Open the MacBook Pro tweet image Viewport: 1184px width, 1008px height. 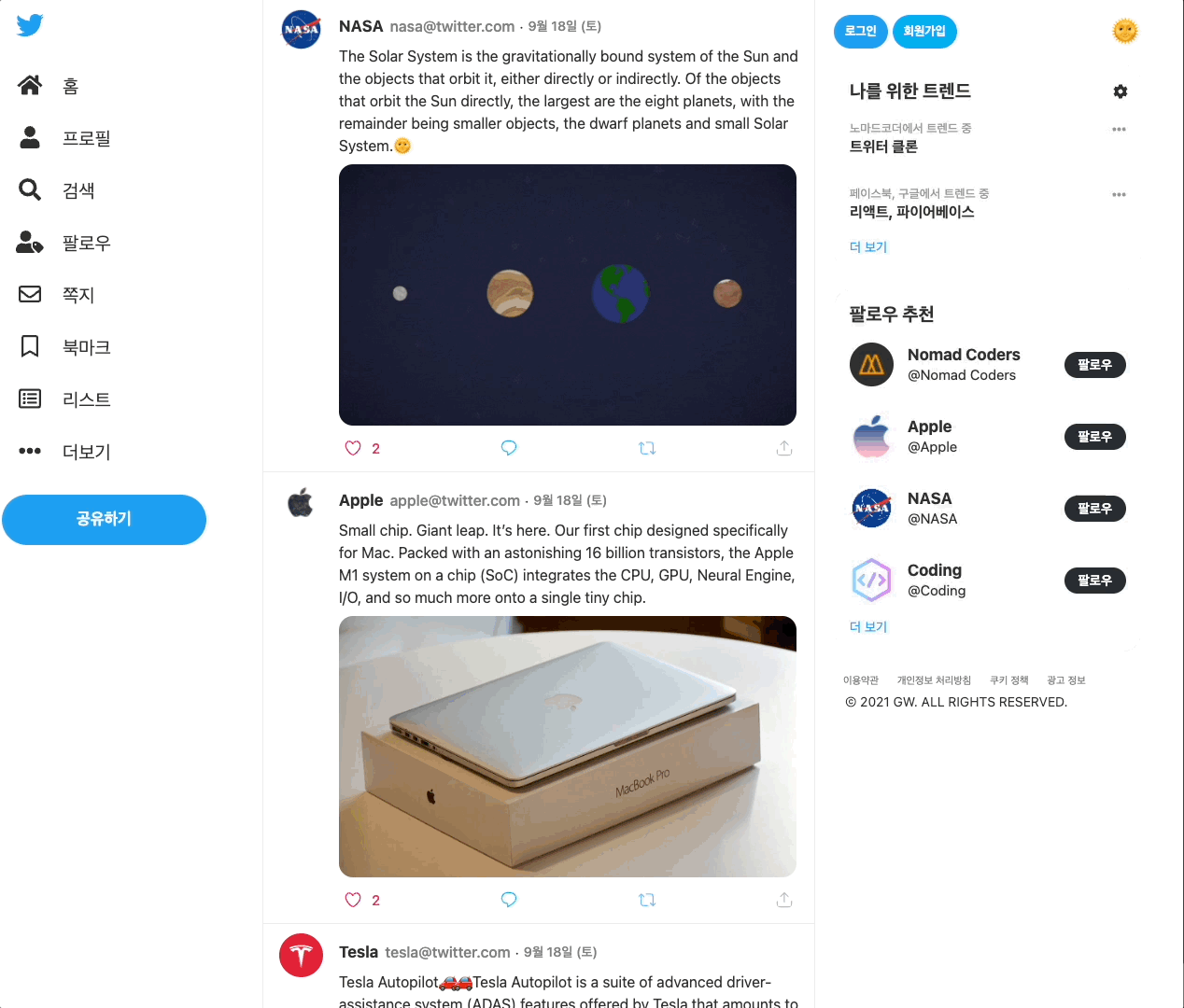568,747
